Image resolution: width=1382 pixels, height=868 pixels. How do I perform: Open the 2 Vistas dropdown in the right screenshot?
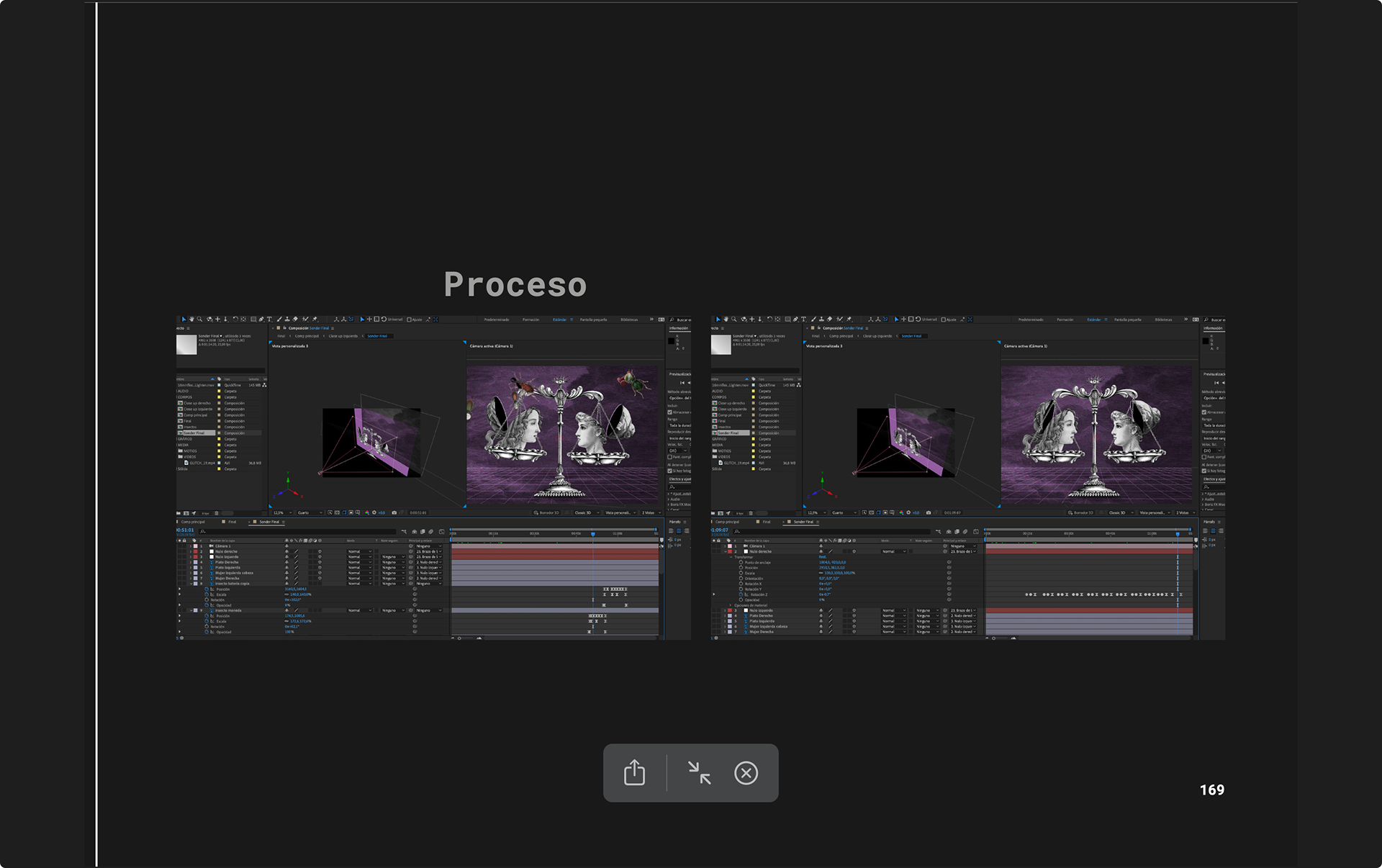coord(1185,512)
